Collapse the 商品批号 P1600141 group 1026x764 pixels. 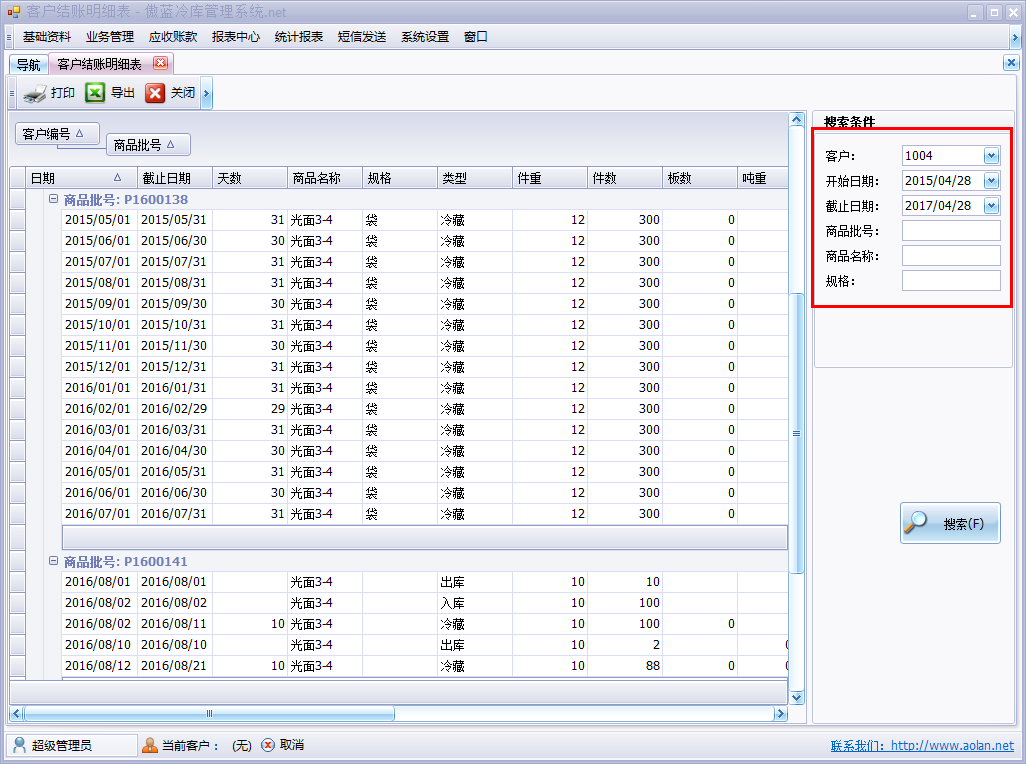point(54,561)
